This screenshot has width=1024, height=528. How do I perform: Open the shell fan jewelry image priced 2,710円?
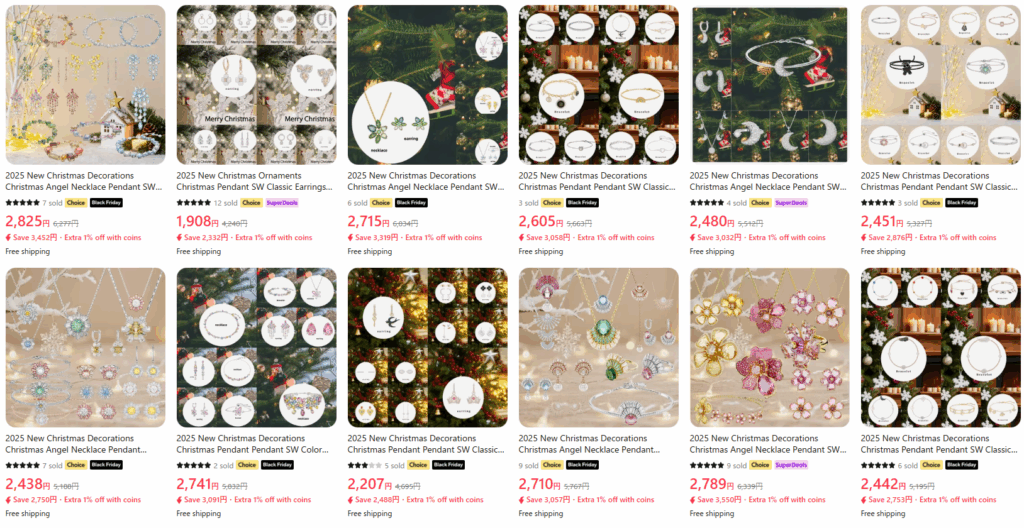pyautogui.click(x=599, y=348)
